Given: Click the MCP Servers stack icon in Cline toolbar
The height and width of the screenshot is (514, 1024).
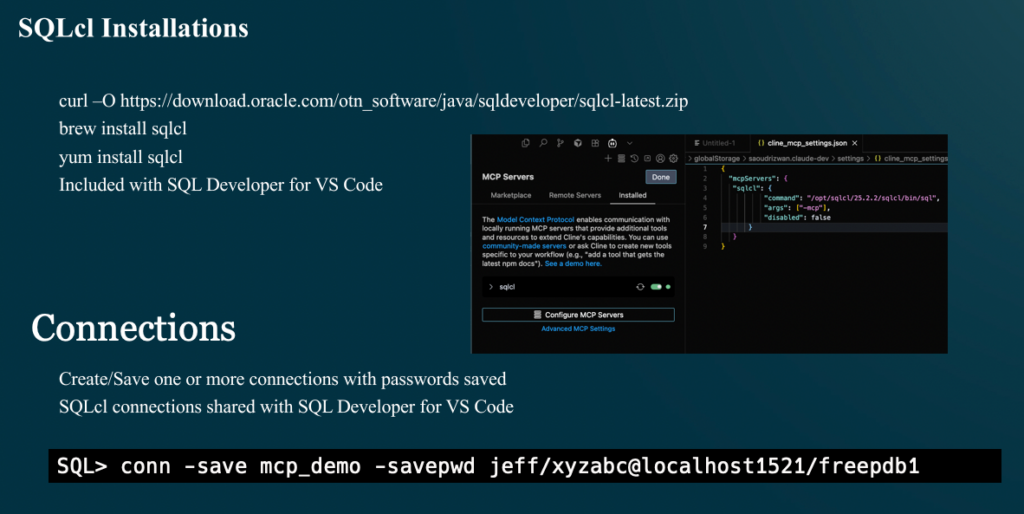Looking at the screenshot, I should tap(621, 158).
